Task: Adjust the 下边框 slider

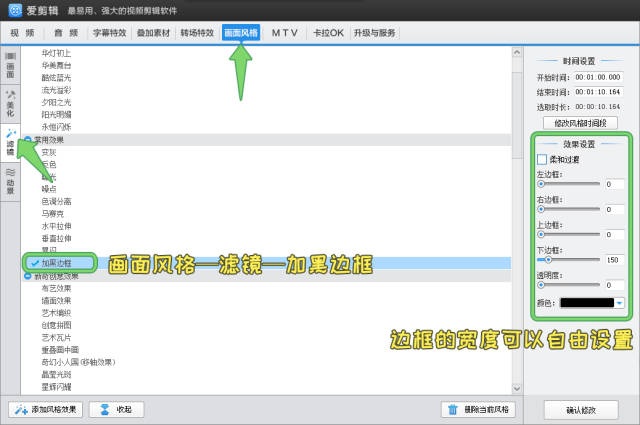Action: pyautogui.click(x=569, y=260)
